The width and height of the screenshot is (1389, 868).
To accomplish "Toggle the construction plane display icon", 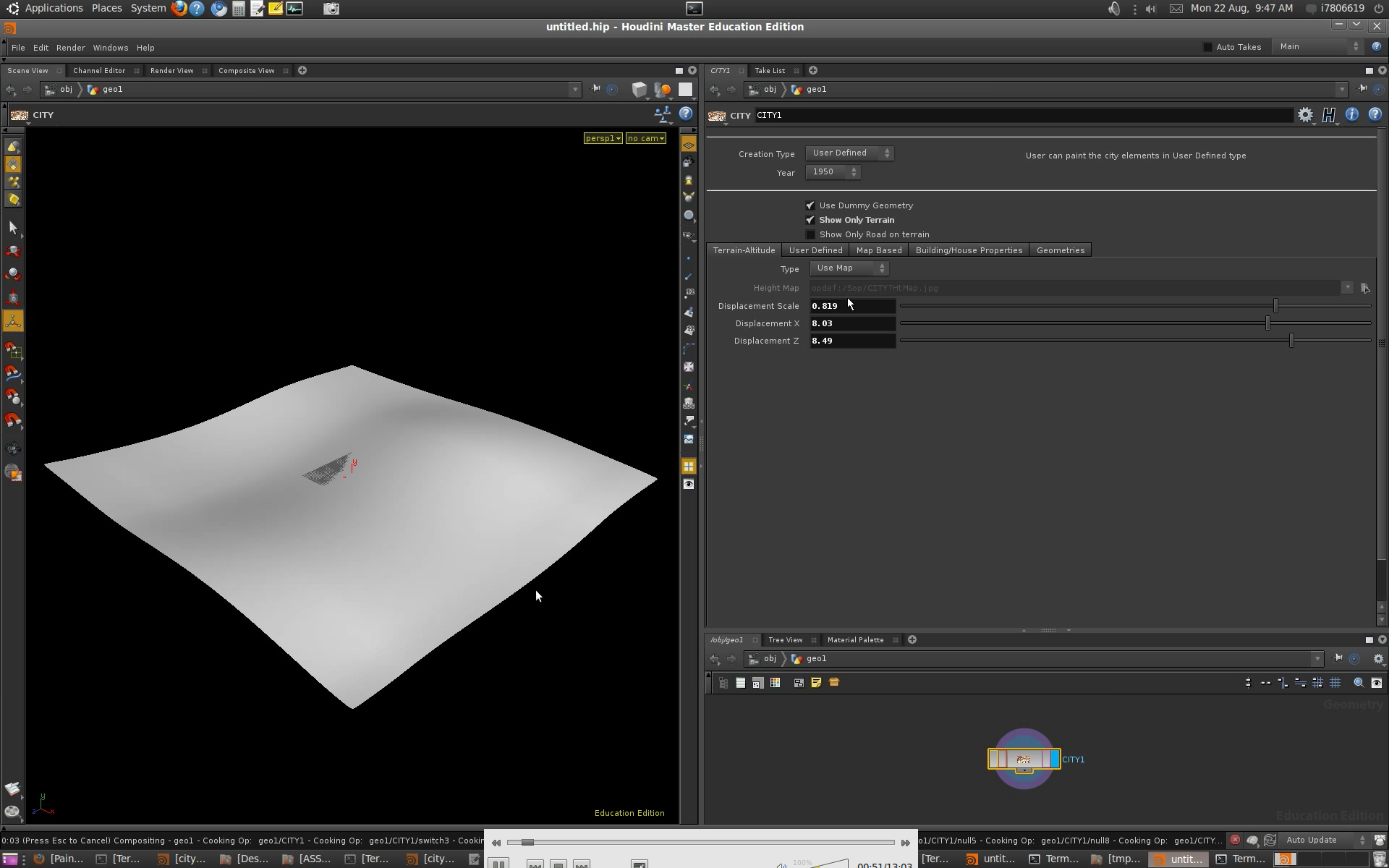I will 689,145.
